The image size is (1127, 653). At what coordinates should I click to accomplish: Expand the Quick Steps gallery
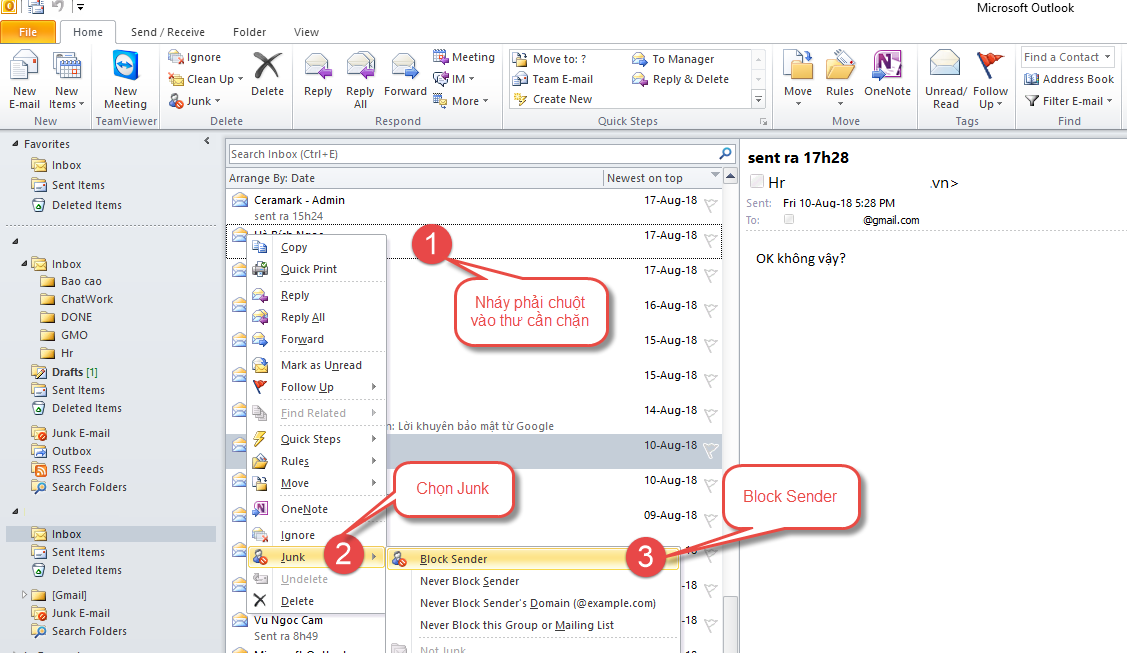[x=758, y=99]
